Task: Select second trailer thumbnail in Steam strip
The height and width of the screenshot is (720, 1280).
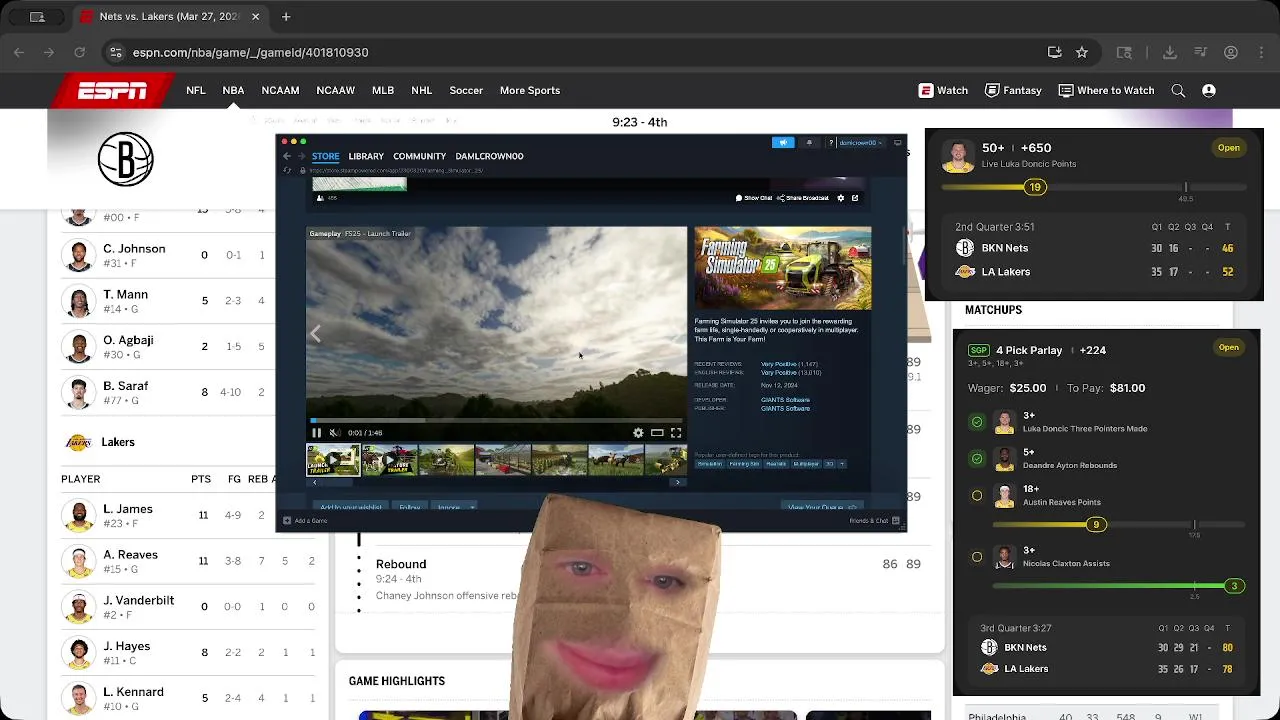Action: pos(389,460)
